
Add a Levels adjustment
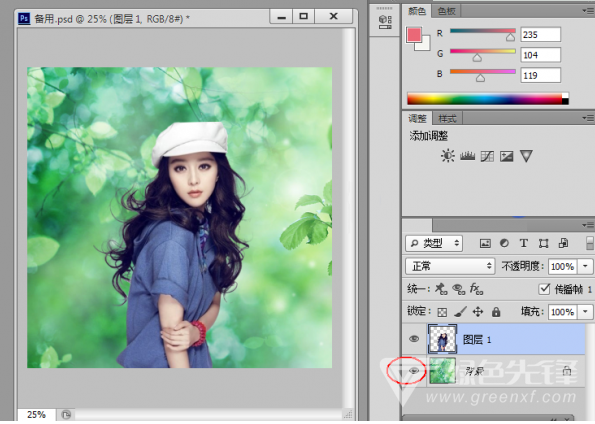tap(468, 156)
